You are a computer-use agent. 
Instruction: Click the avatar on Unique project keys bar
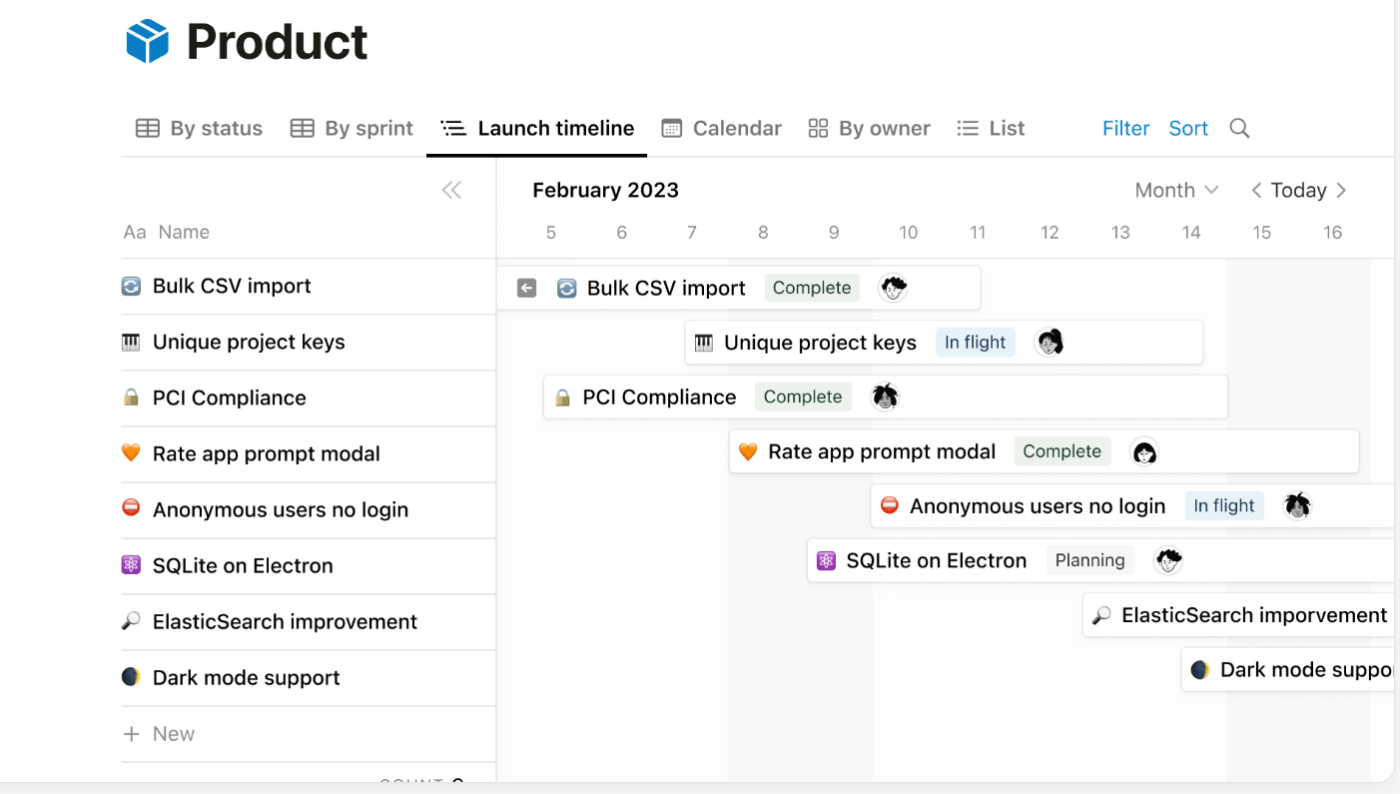pyautogui.click(x=1048, y=342)
